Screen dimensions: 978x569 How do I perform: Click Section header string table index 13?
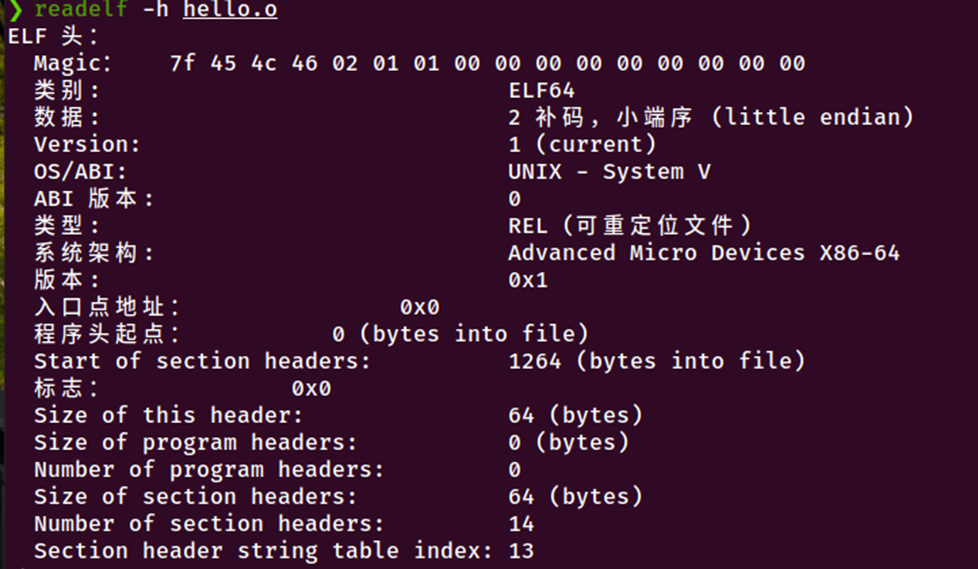click(521, 551)
